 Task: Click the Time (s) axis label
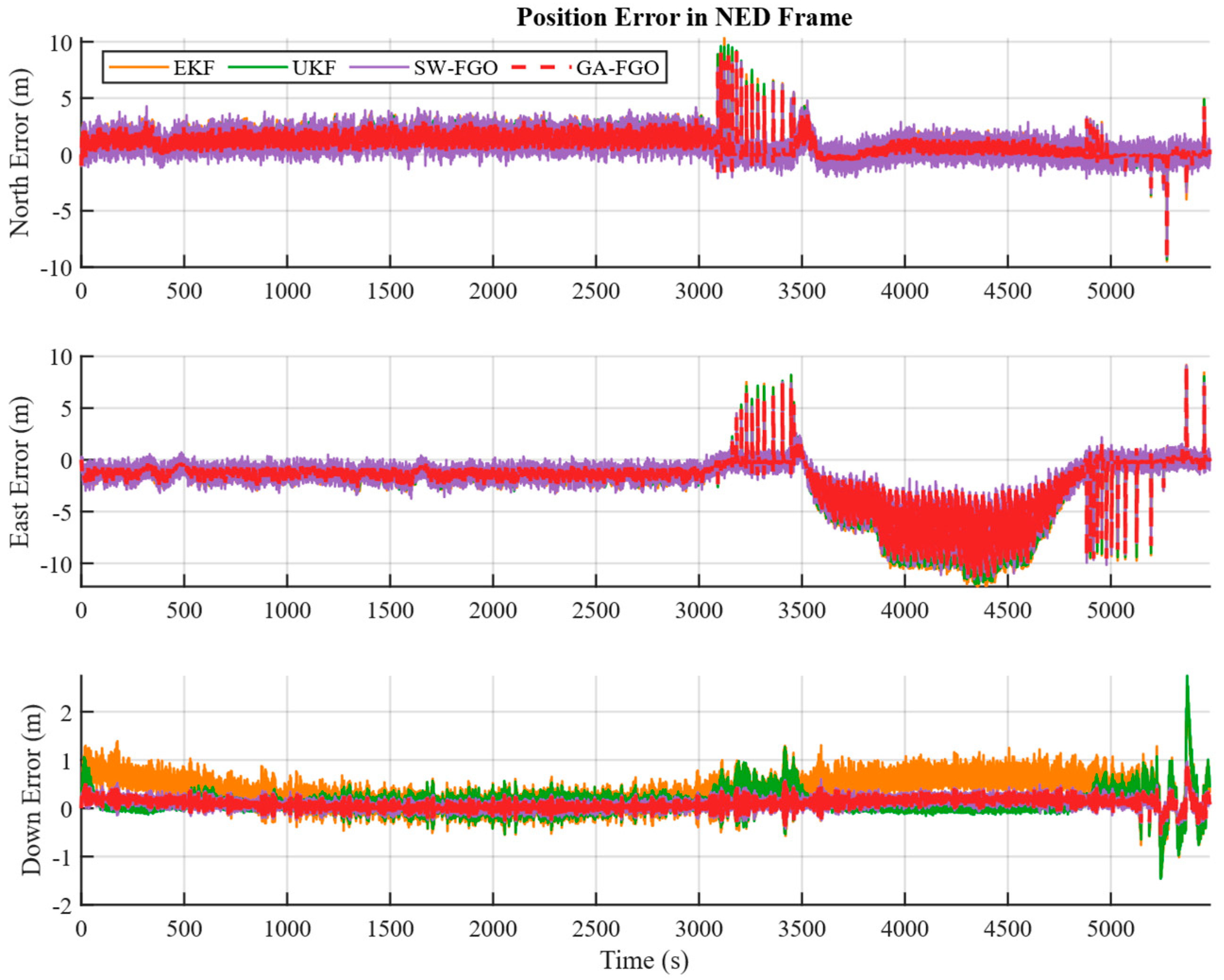tap(644, 960)
